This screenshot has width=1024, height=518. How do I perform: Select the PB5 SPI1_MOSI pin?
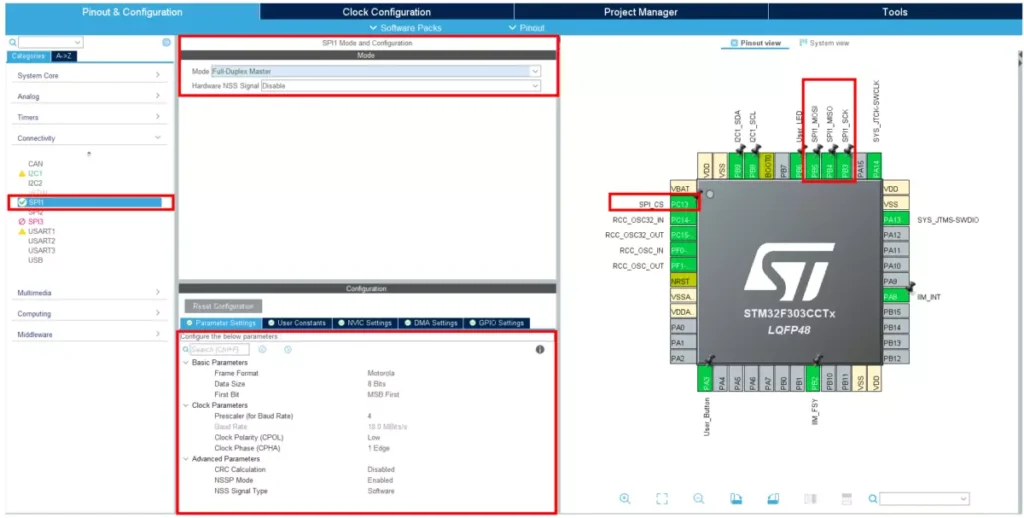tap(814, 166)
